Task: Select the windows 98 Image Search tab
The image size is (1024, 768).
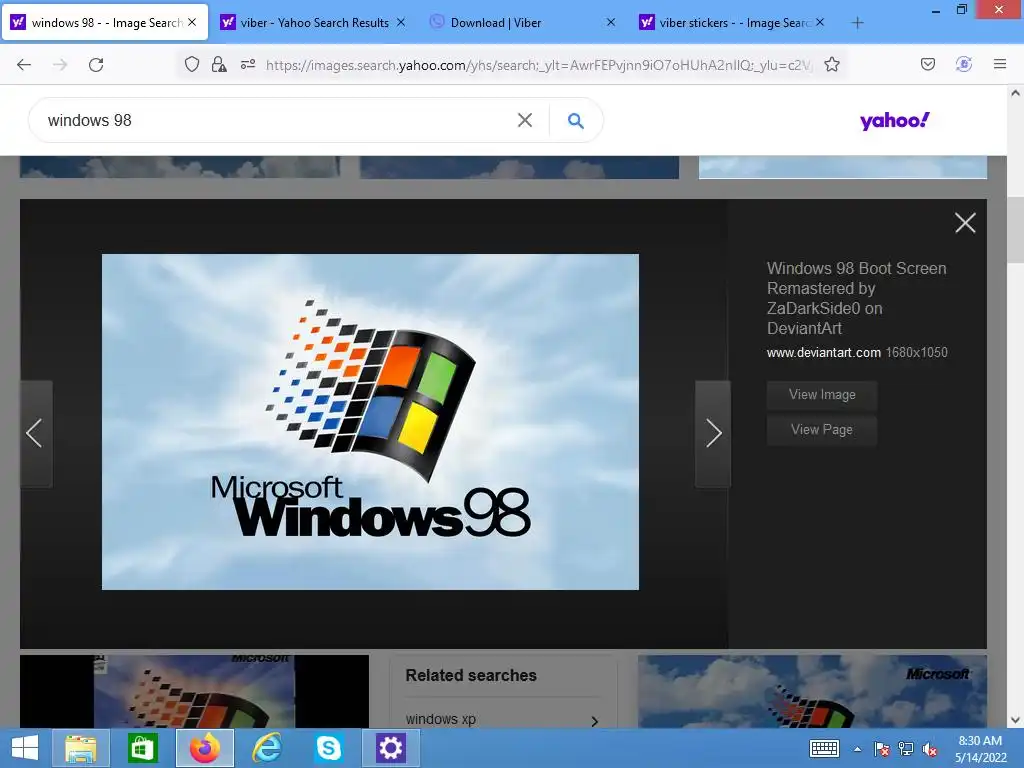Action: point(106,23)
